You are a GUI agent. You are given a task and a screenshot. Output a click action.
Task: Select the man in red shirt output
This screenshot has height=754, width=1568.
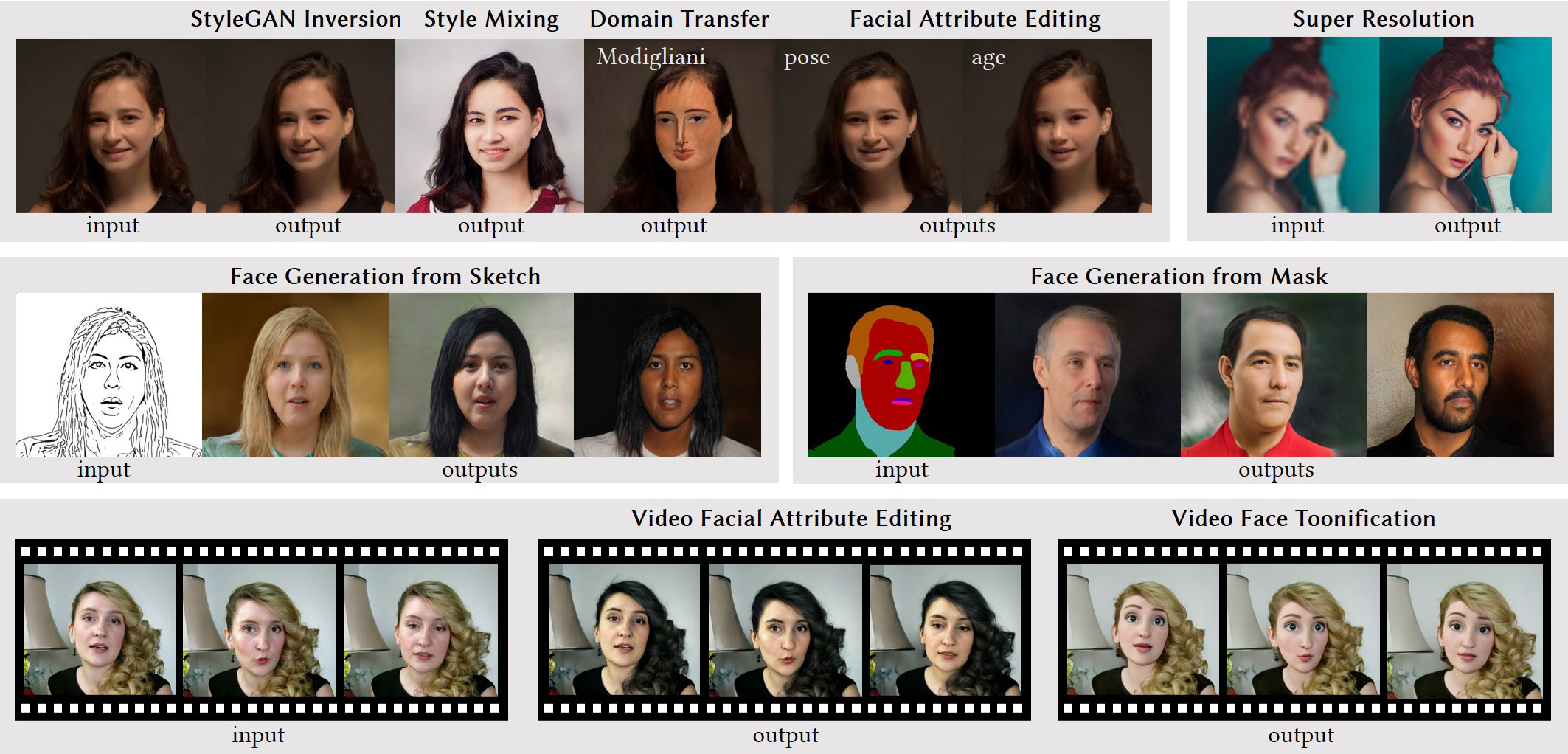click(x=1274, y=375)
